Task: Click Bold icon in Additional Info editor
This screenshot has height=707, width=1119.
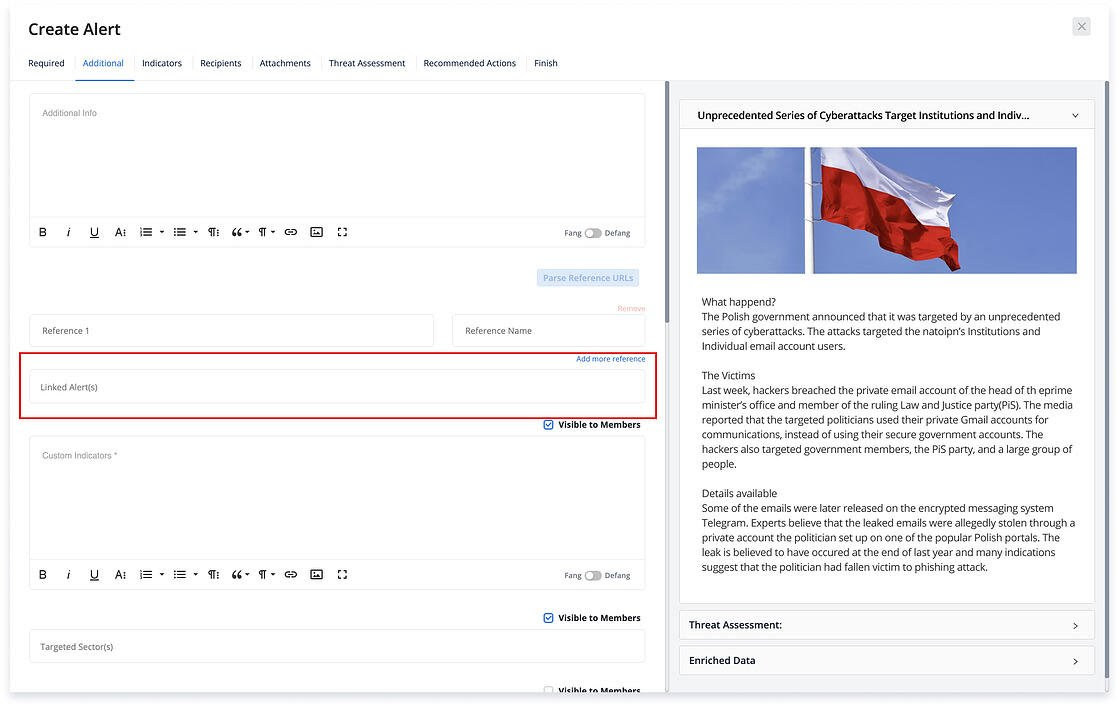Action: (43, 232)
